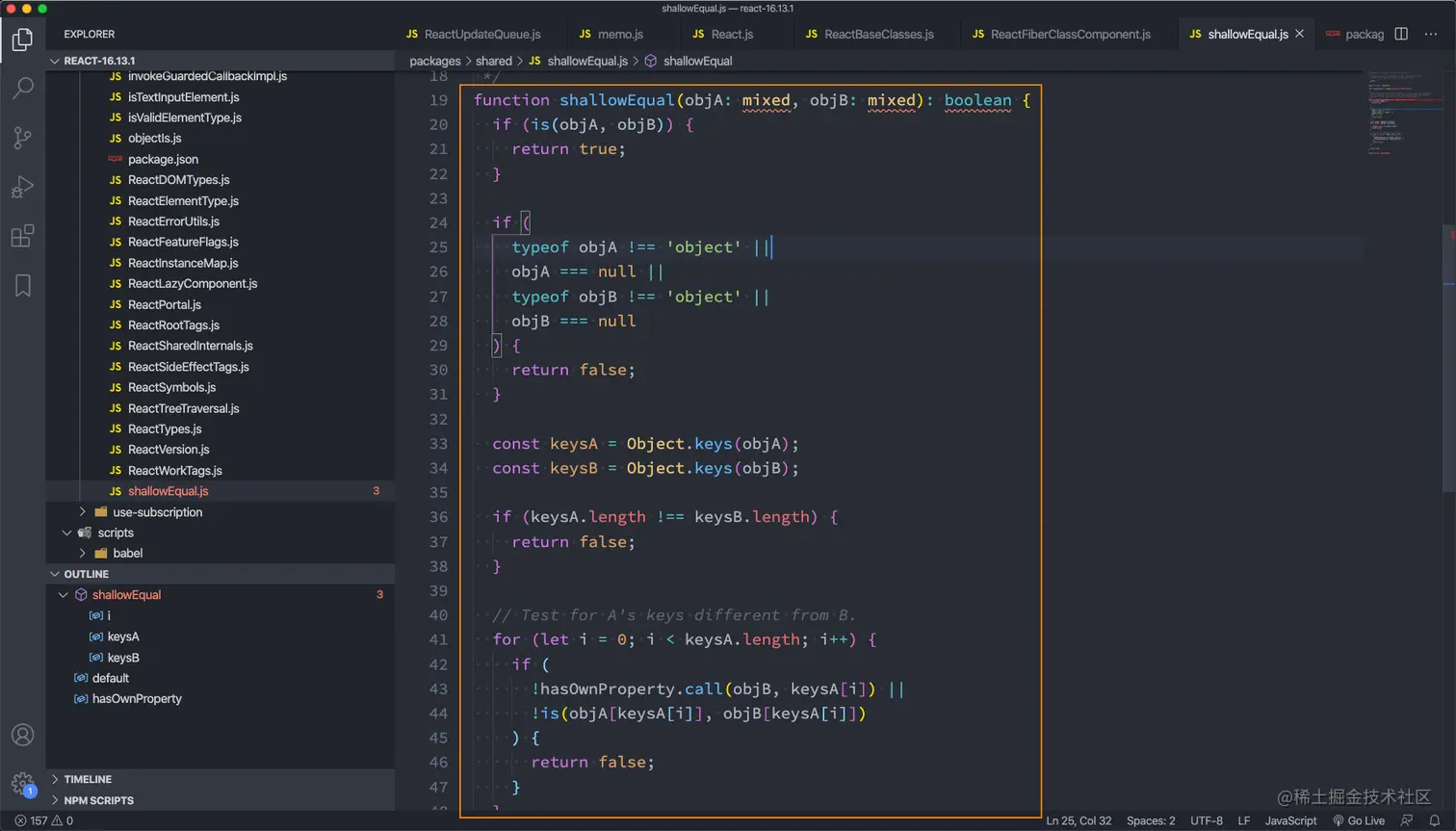This screenshot has width=1456, height=831.
Task: Open the Bookmarks view icon
Action: [22, 285]
